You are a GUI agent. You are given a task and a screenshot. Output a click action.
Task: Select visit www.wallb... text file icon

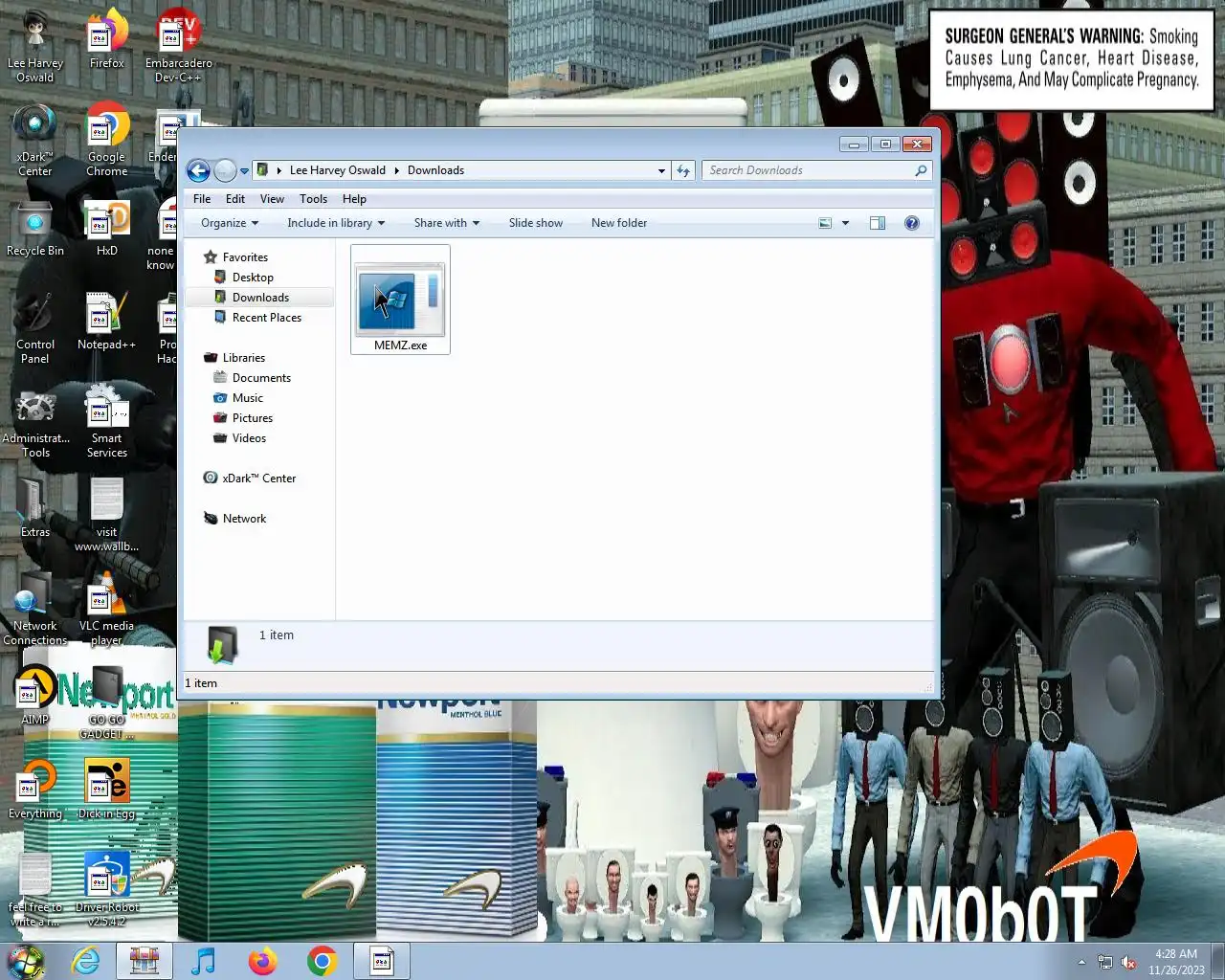pos(107,517)
